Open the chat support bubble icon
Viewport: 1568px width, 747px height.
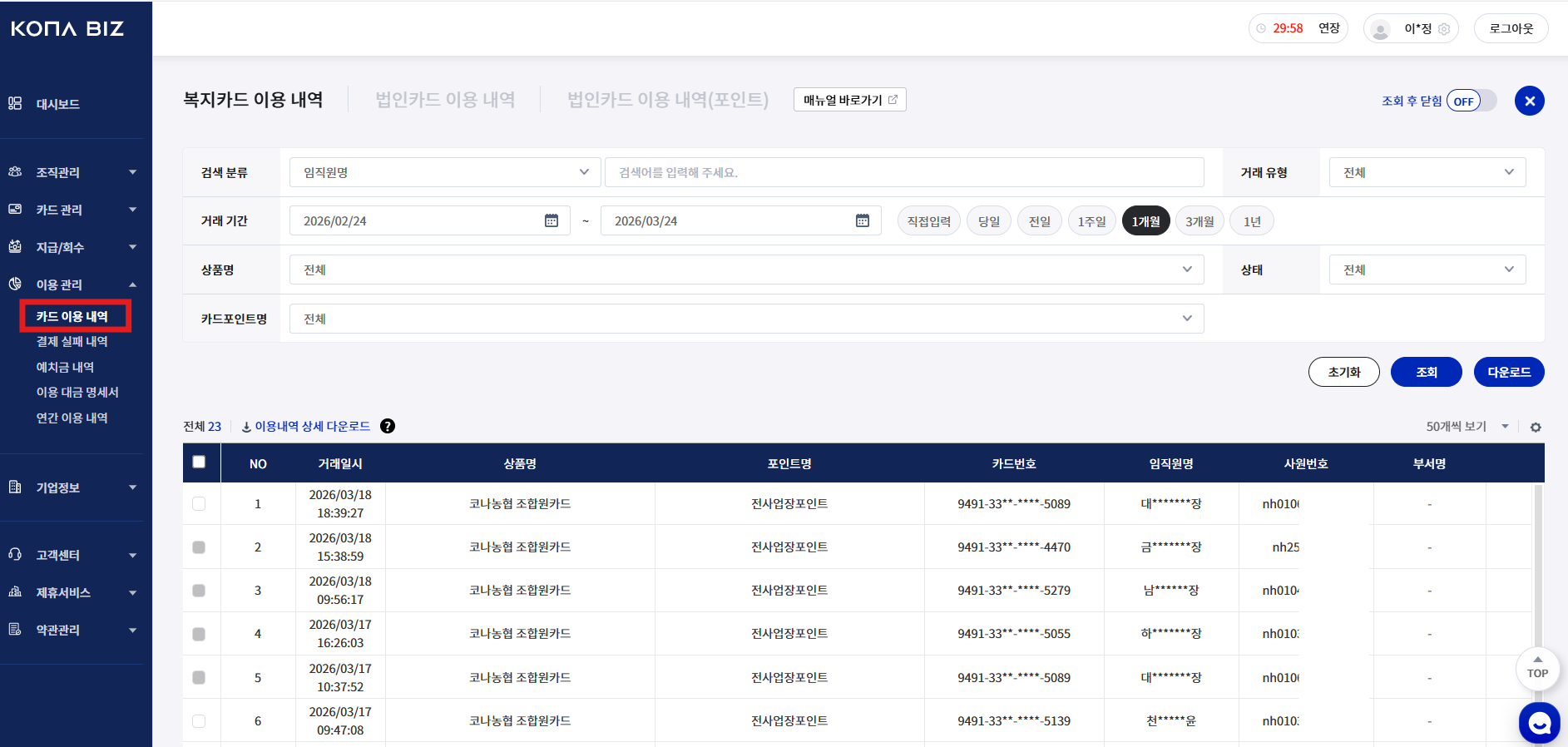point(1539,723)
